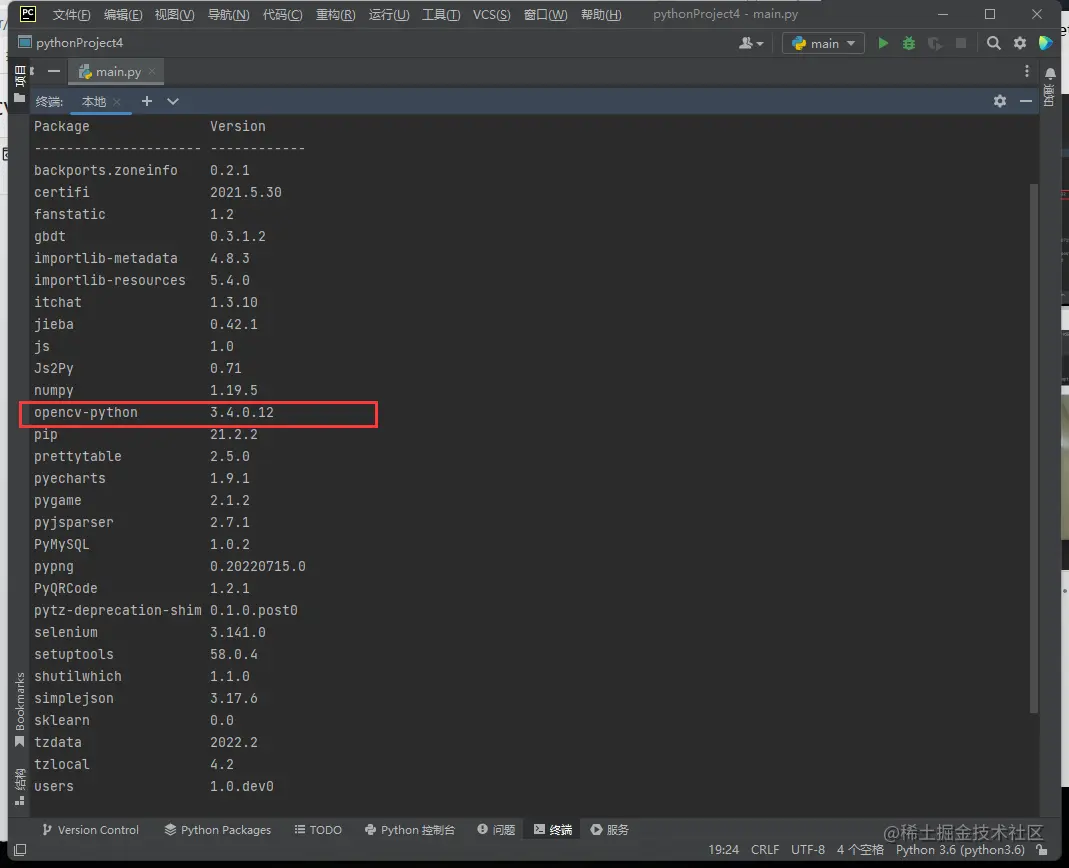
Task: Click the terminal vertical scrollbar
Action: click(1034, 448)
